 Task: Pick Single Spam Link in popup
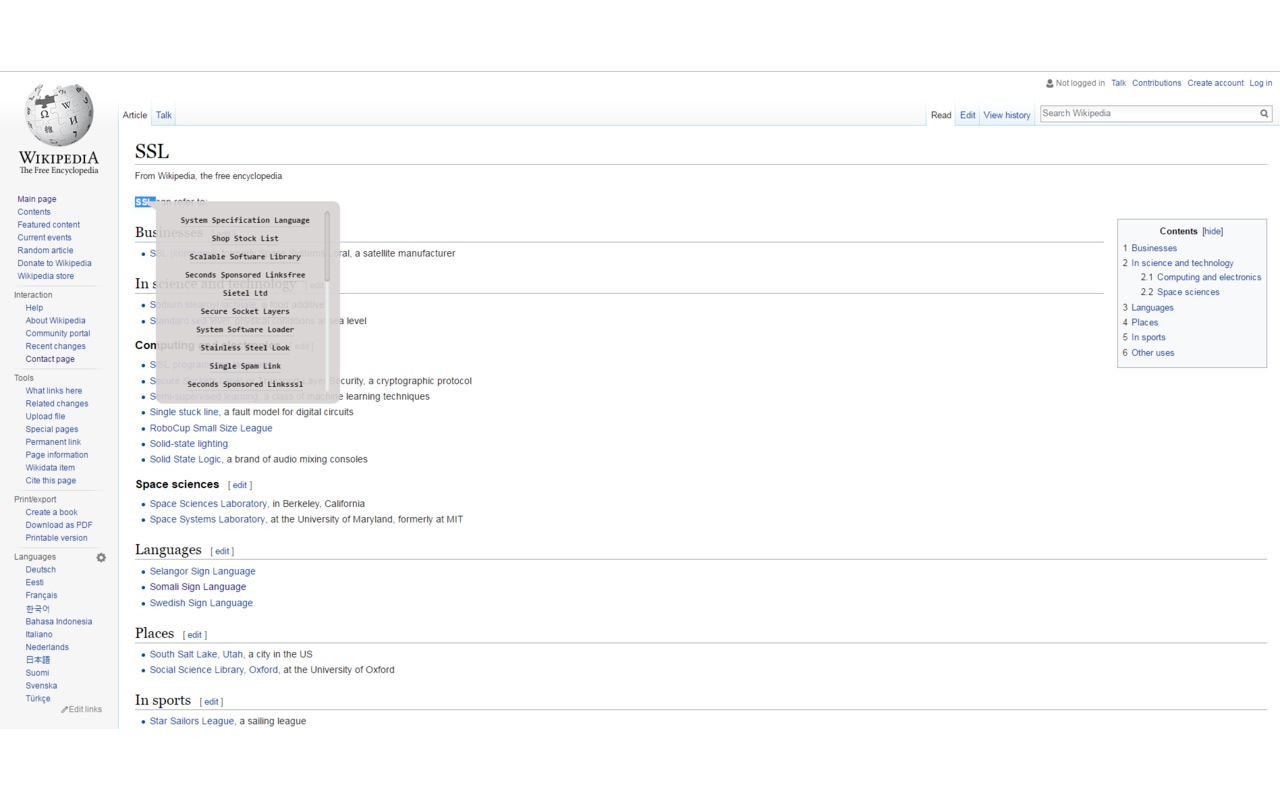coord(245,366)
